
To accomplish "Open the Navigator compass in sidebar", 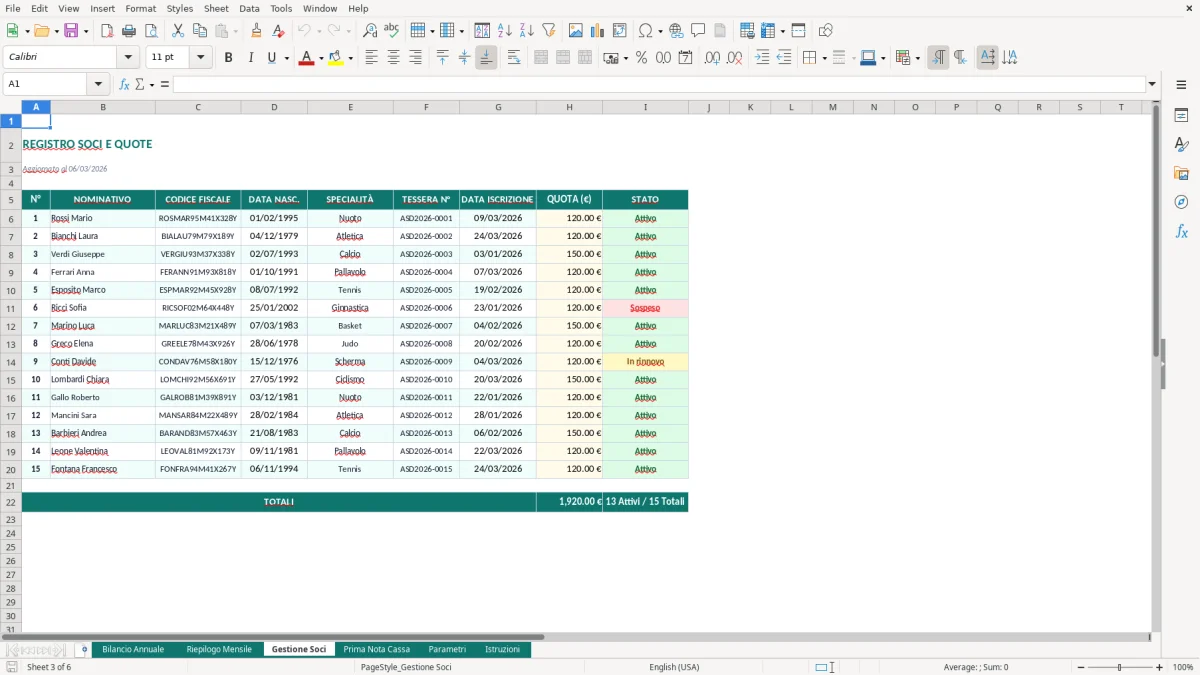I will 1181,202.
